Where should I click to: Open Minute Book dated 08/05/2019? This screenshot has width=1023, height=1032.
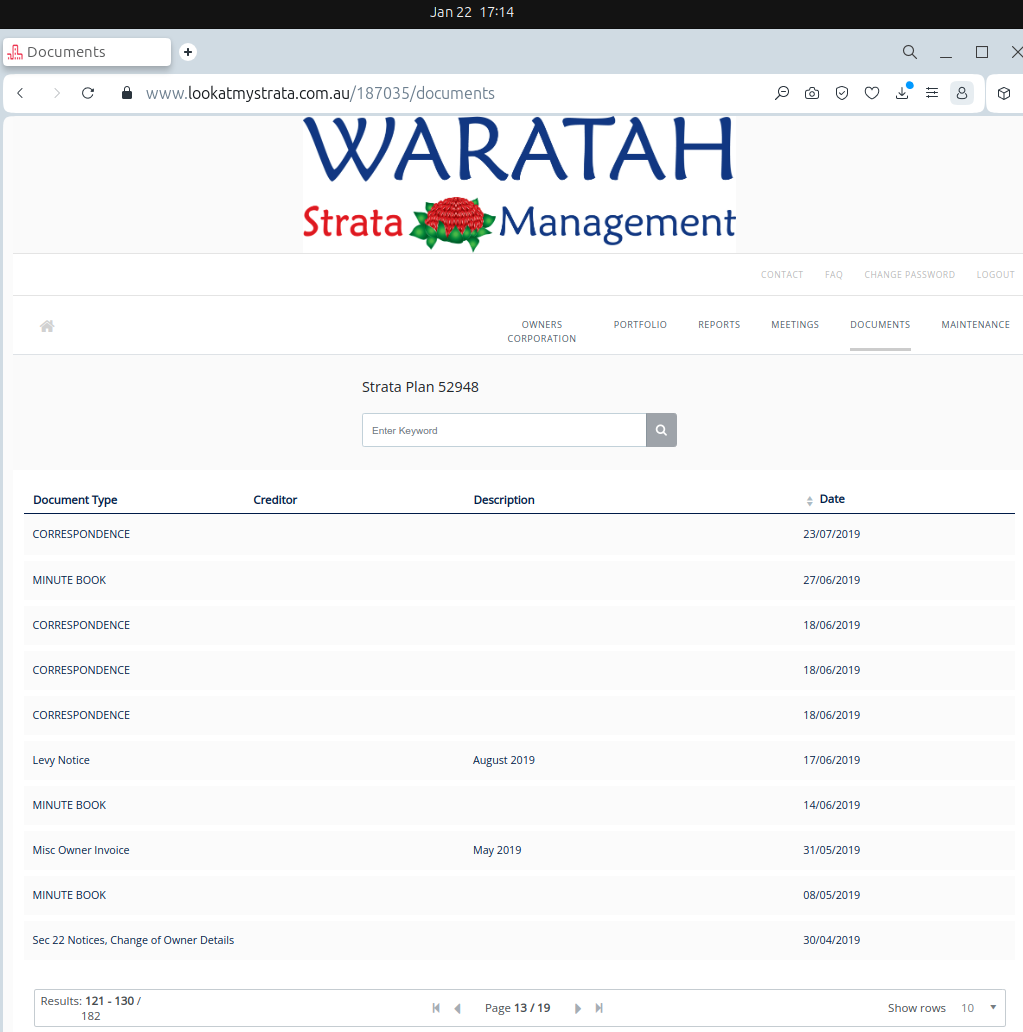point(519,894)
